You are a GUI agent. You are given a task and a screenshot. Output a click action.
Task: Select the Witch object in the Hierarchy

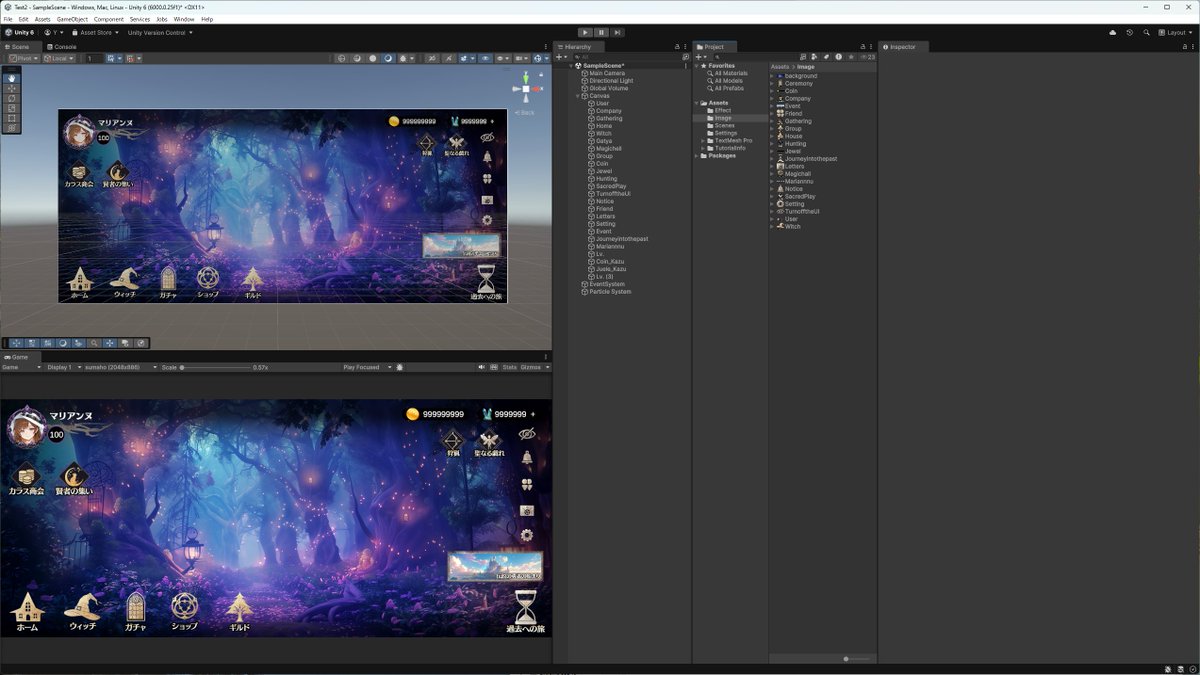[x=603, y=133]
